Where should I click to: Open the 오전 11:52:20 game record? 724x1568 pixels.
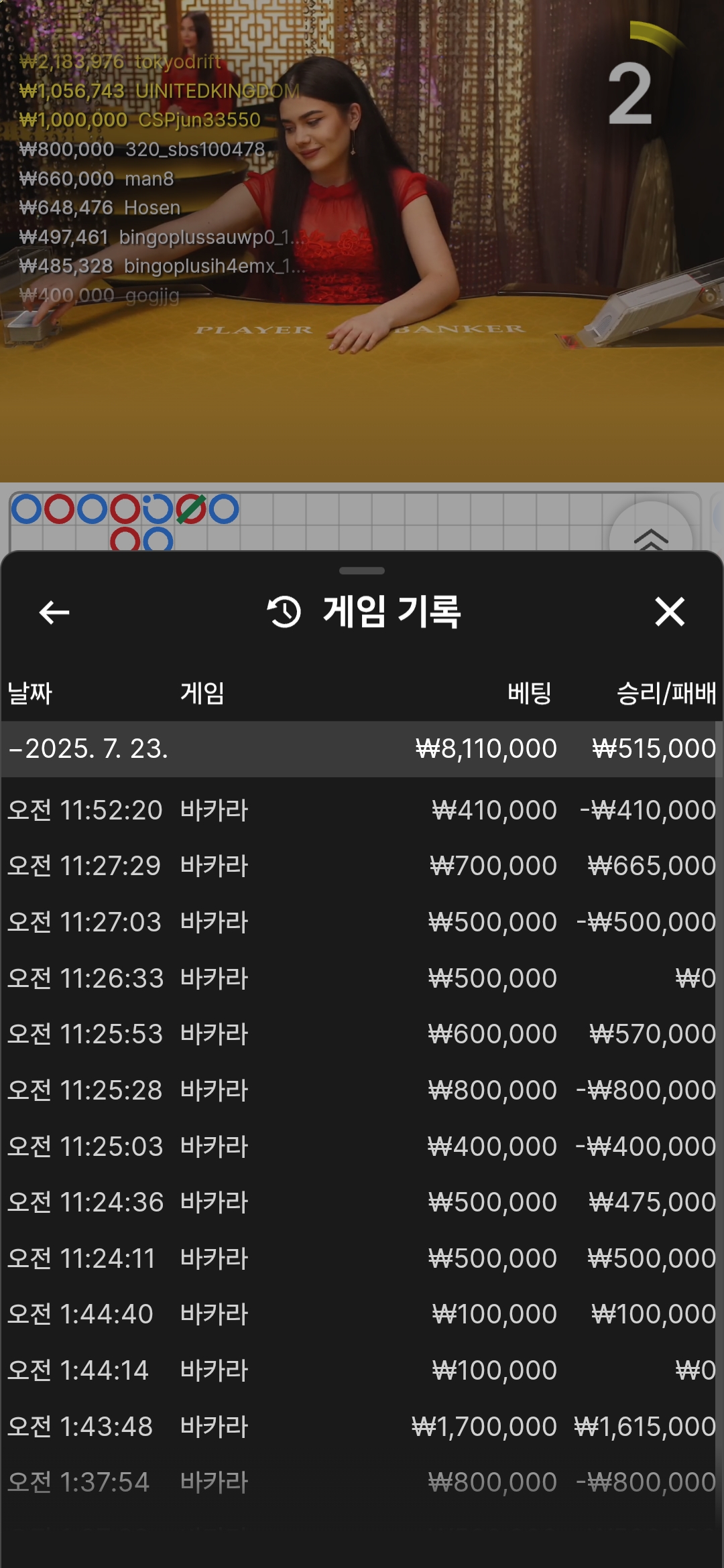click(362, 810)
